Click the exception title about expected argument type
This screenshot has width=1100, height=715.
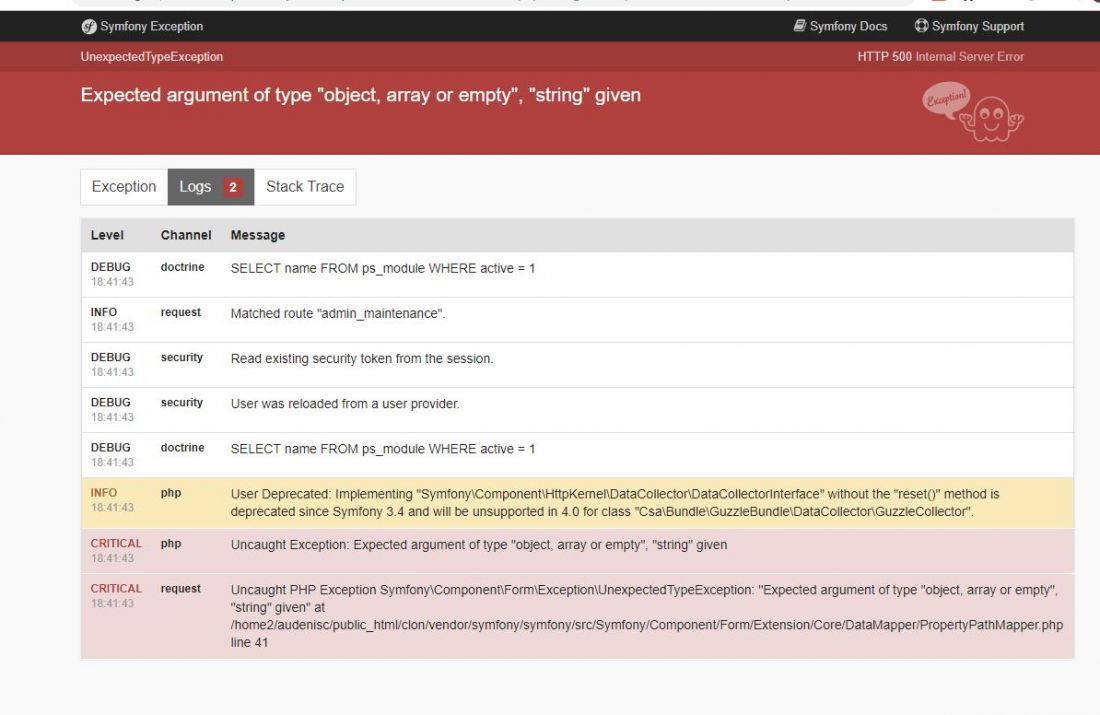[361, 95]
